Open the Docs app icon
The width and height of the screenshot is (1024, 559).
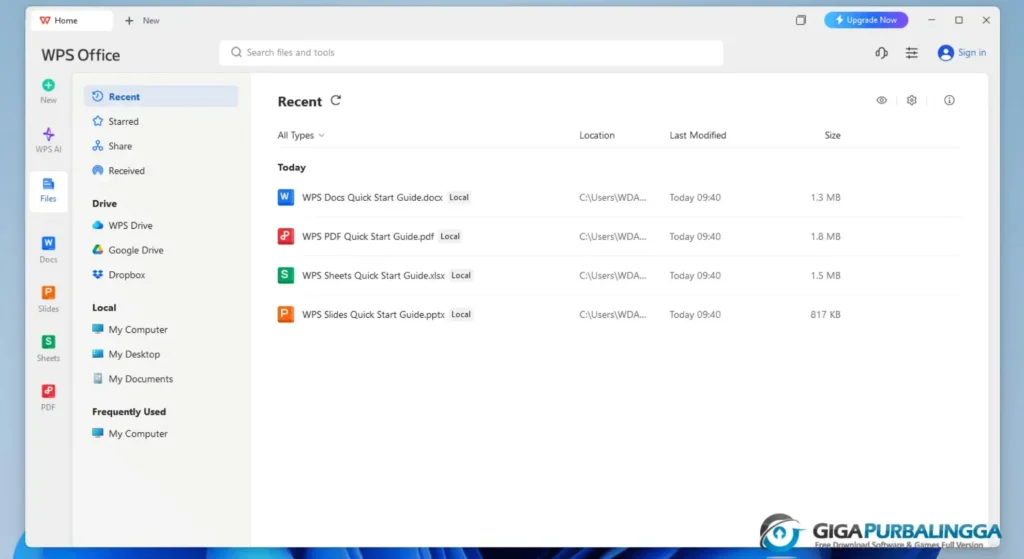(x=48, y=243)
